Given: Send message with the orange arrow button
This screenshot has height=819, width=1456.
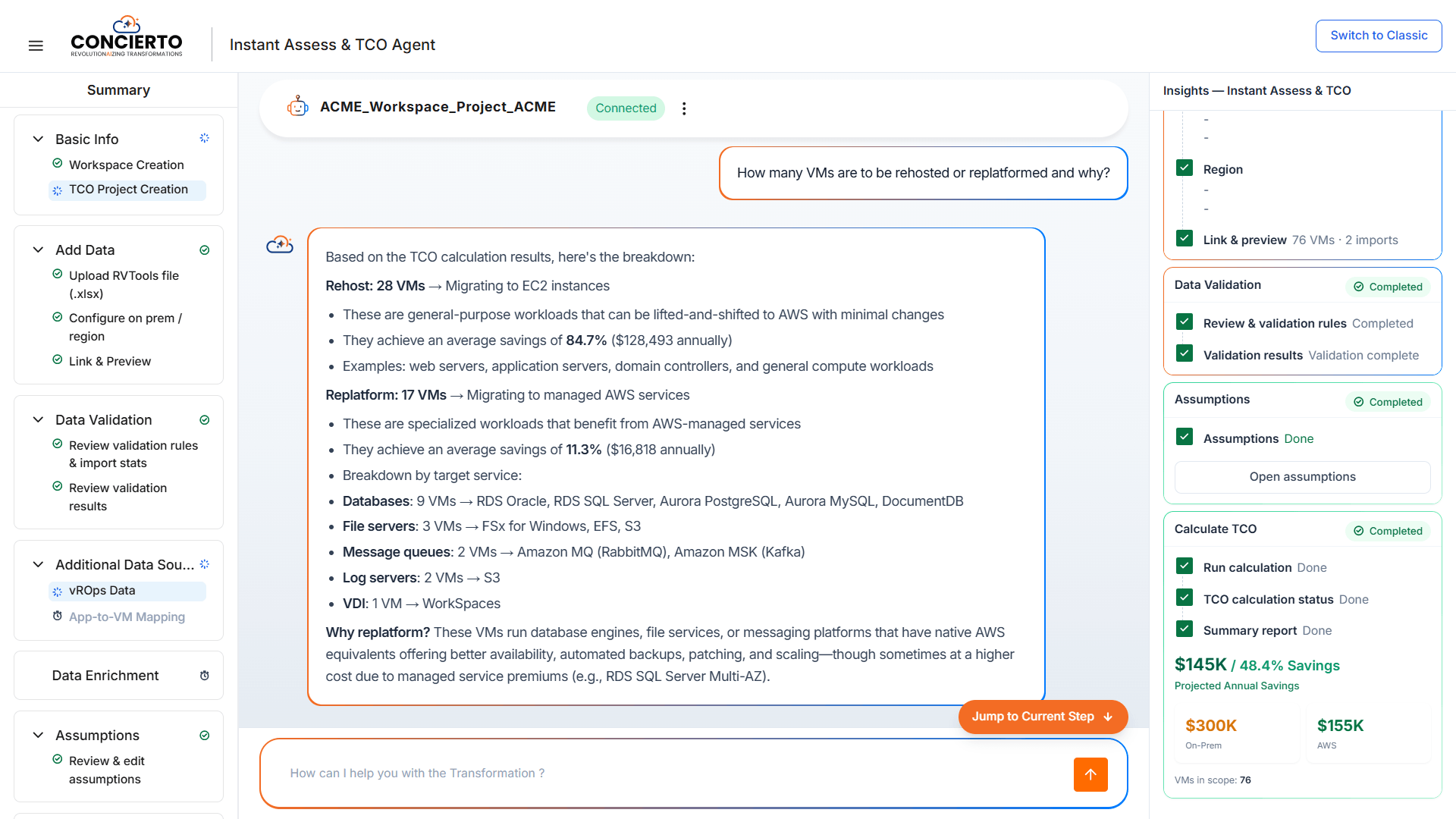Looking at the screenshot, I should (1090, 774).
